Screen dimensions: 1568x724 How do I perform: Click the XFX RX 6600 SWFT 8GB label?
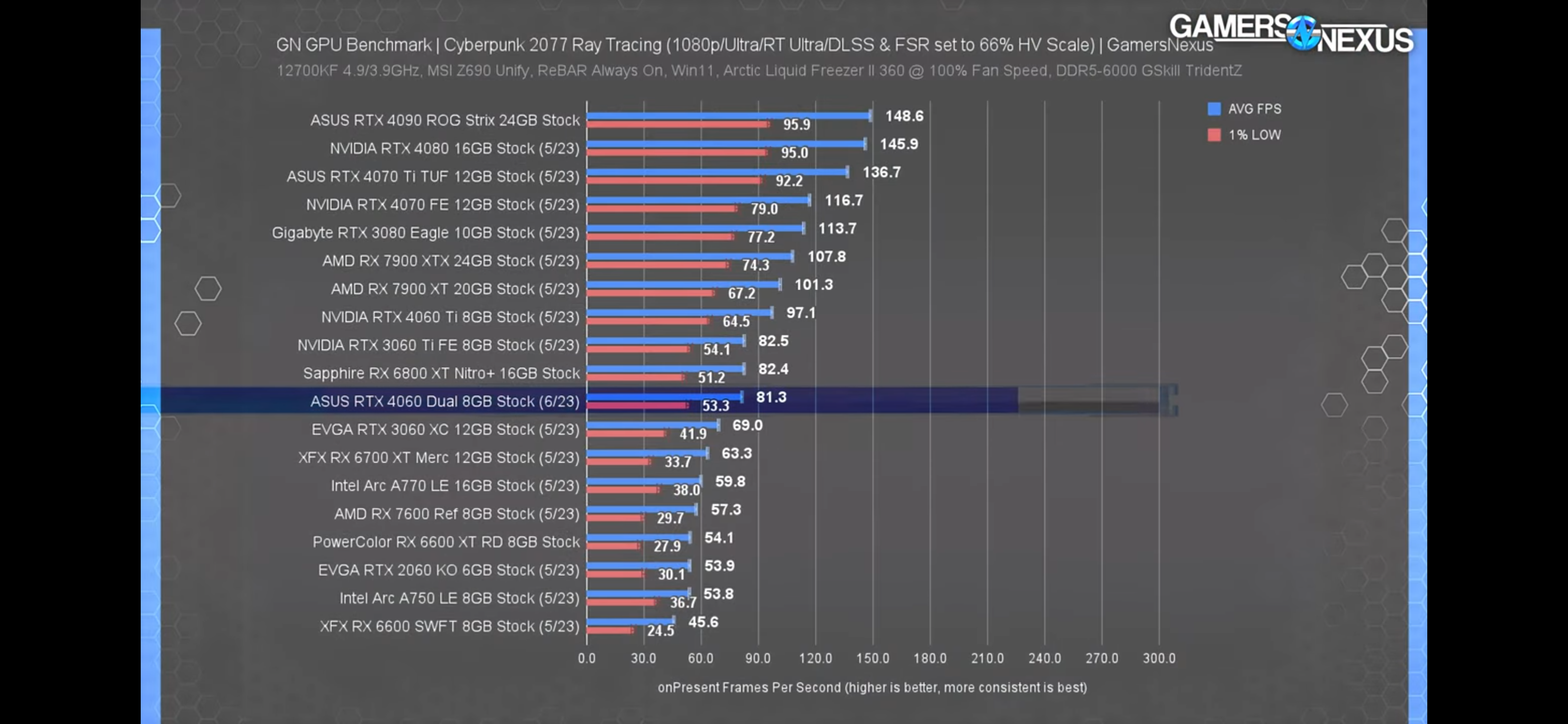pyautogui.click(x=449, y=626)
